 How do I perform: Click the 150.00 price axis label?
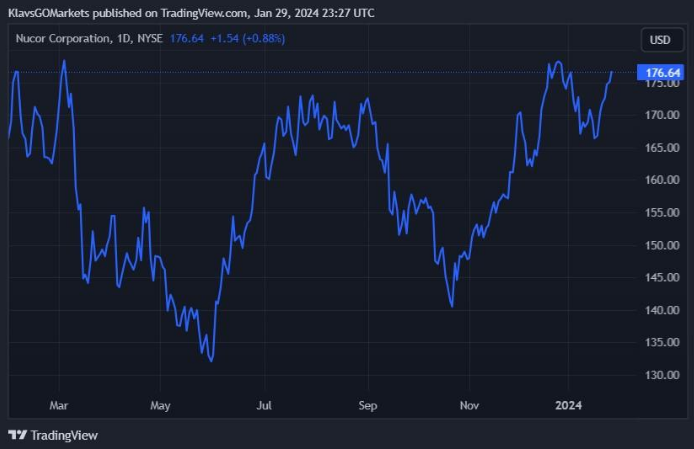pos(662,245)
